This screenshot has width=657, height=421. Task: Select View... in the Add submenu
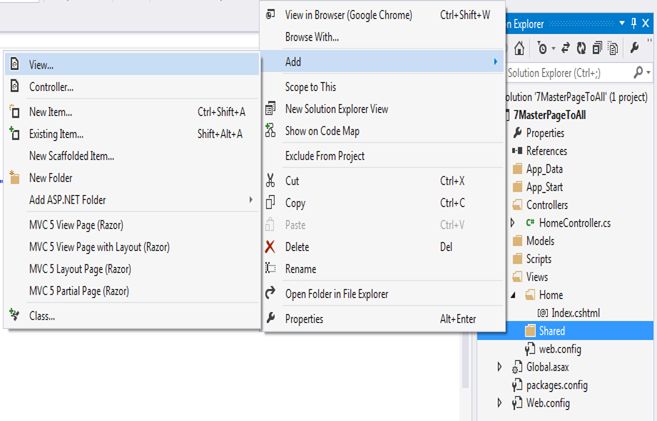(x=132, y=65)
